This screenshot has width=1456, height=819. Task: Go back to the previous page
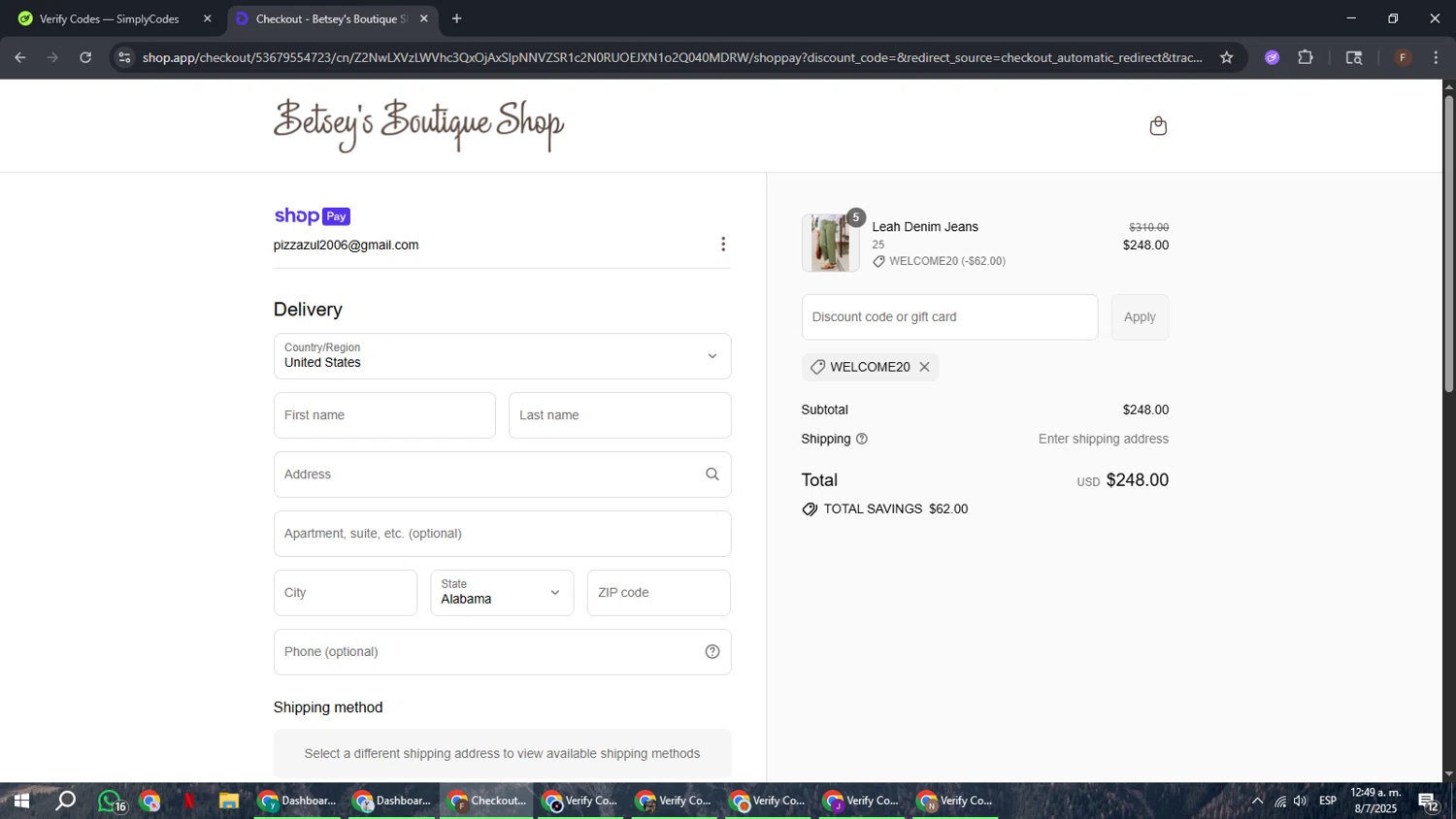tap(20, 57)
